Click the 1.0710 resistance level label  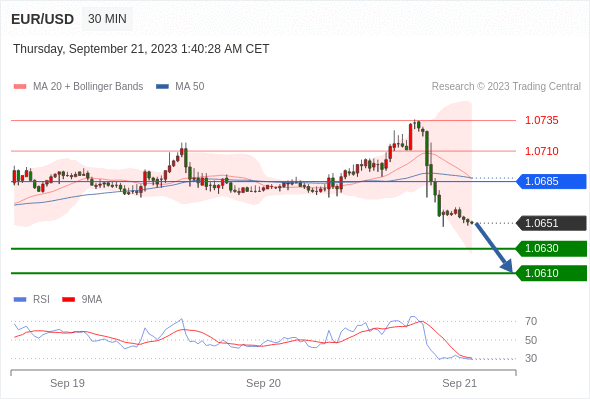click(542, 151)
